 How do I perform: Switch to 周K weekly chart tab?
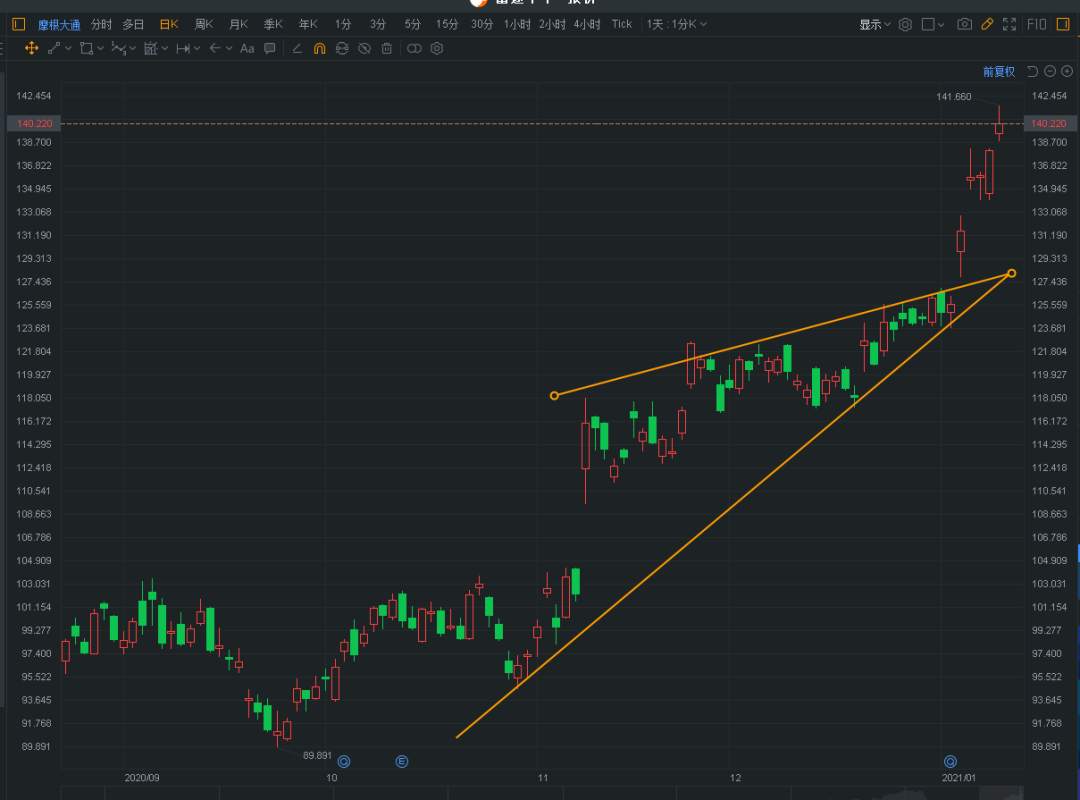click(204, 25)
